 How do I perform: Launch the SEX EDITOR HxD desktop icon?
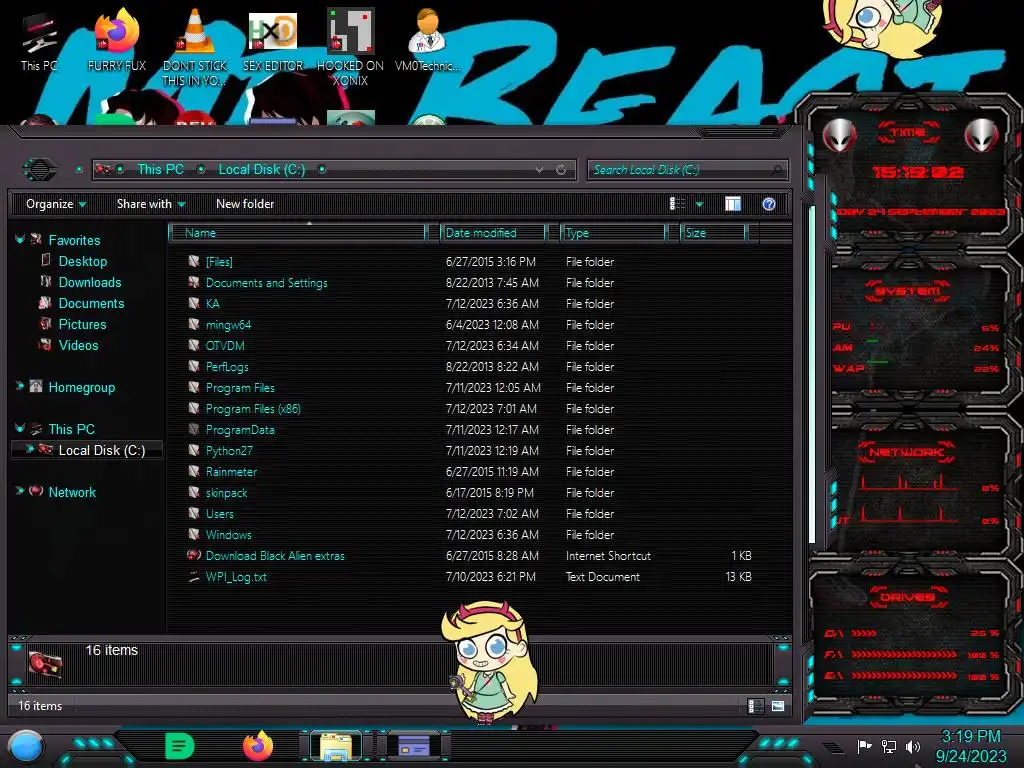(273, 40)
